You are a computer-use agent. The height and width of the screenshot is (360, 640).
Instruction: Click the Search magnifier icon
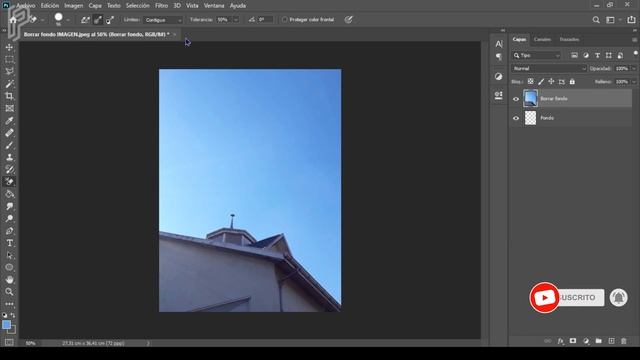596,20
